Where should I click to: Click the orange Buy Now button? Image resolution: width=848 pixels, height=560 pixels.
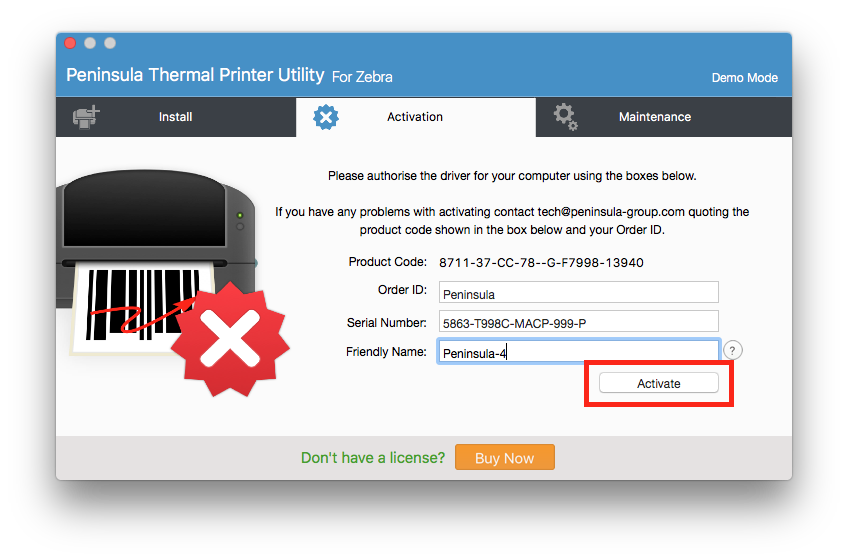505,458
